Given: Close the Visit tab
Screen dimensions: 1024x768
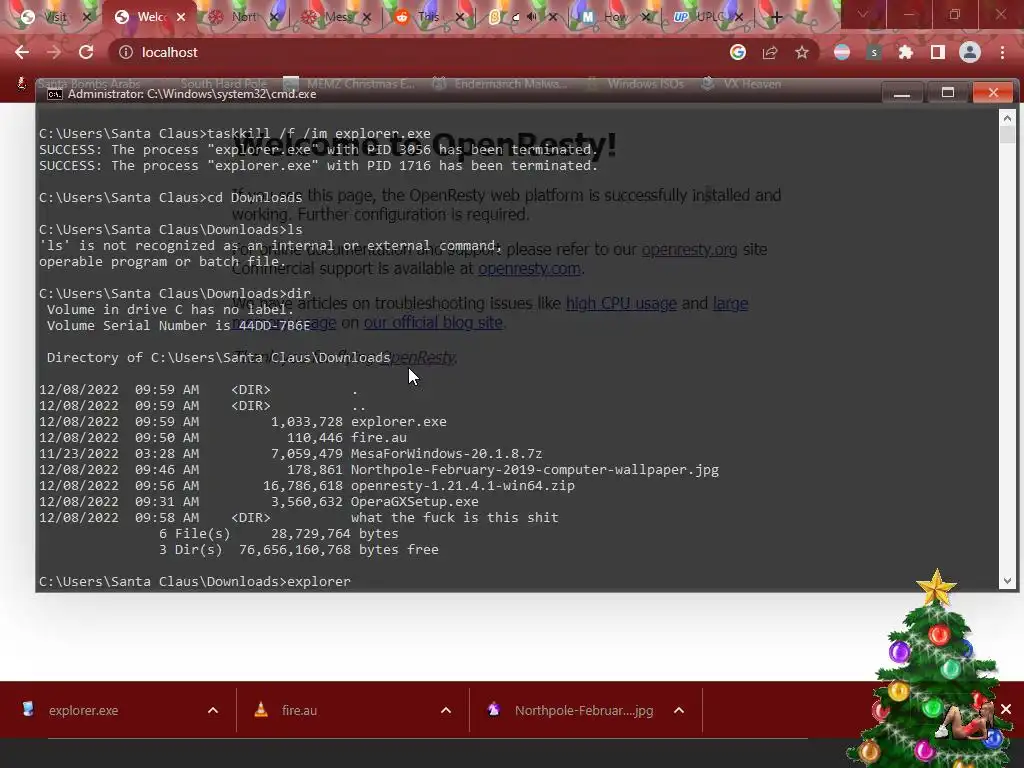Looking at the screenshot, I should (87, 17).
